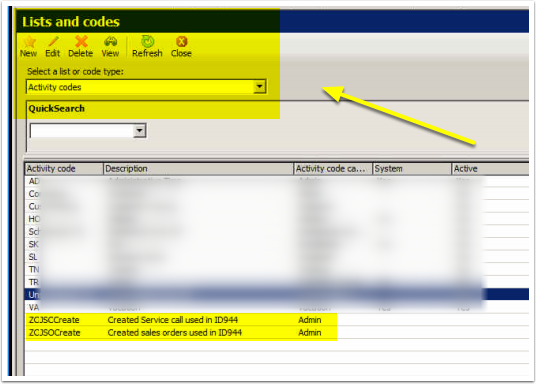The width and height of the screenshot is (536, 384).
Task: Click the Activity code ca... column header
Action: (x=333, y=169)
